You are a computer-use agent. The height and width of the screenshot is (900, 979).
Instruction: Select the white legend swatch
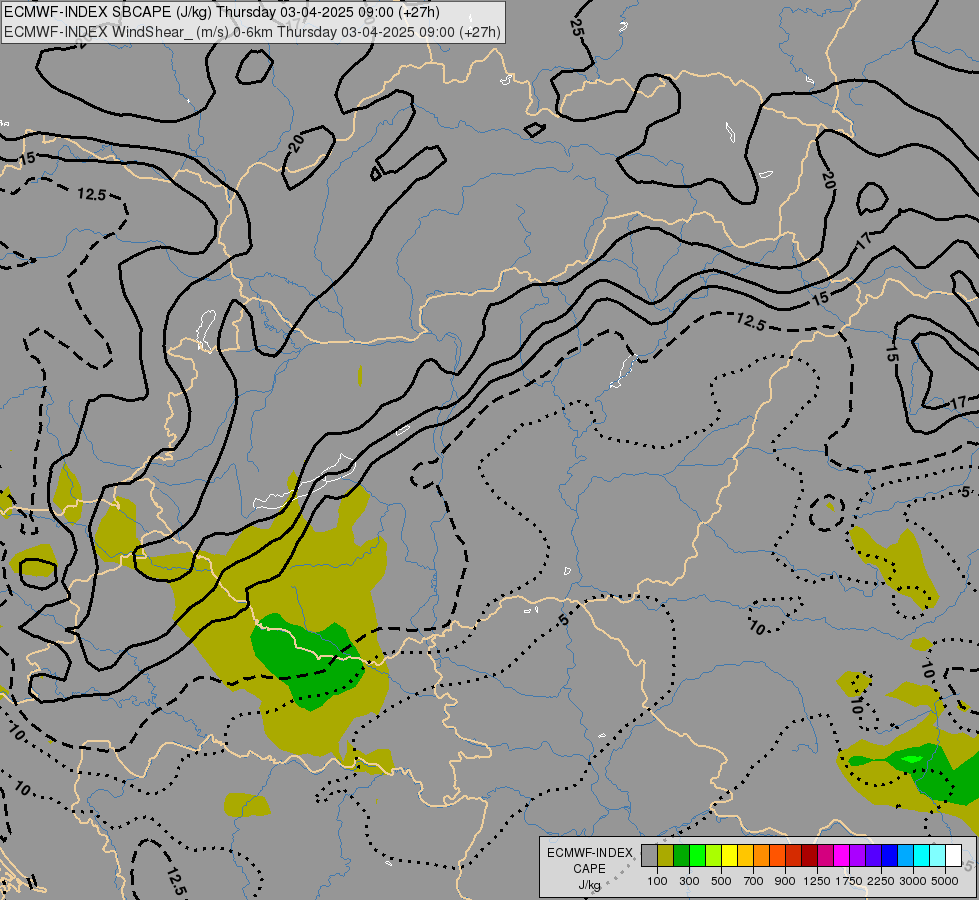[953, 855]
